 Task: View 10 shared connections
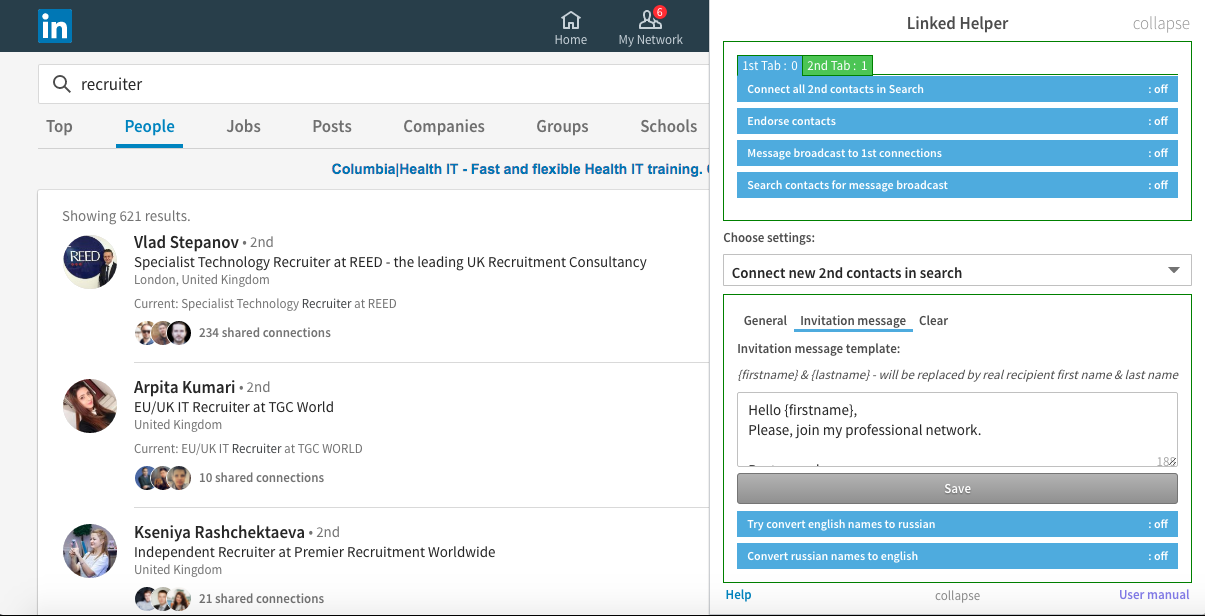[261, 478]
